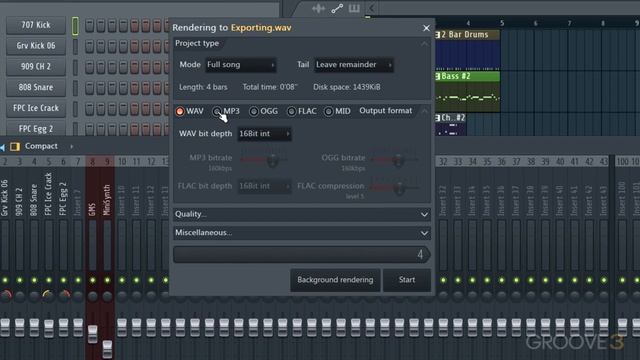Image resolution: width=640 pixels, height=360 pixels.
Task: Open the WAV bit depth dropdown
Action: 264,133
